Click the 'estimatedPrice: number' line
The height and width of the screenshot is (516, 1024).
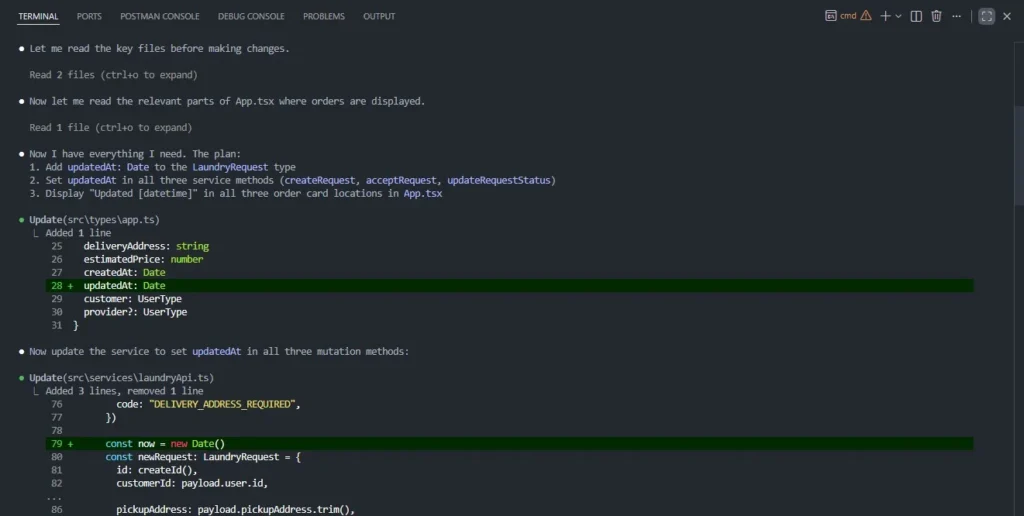coord(143,259)
